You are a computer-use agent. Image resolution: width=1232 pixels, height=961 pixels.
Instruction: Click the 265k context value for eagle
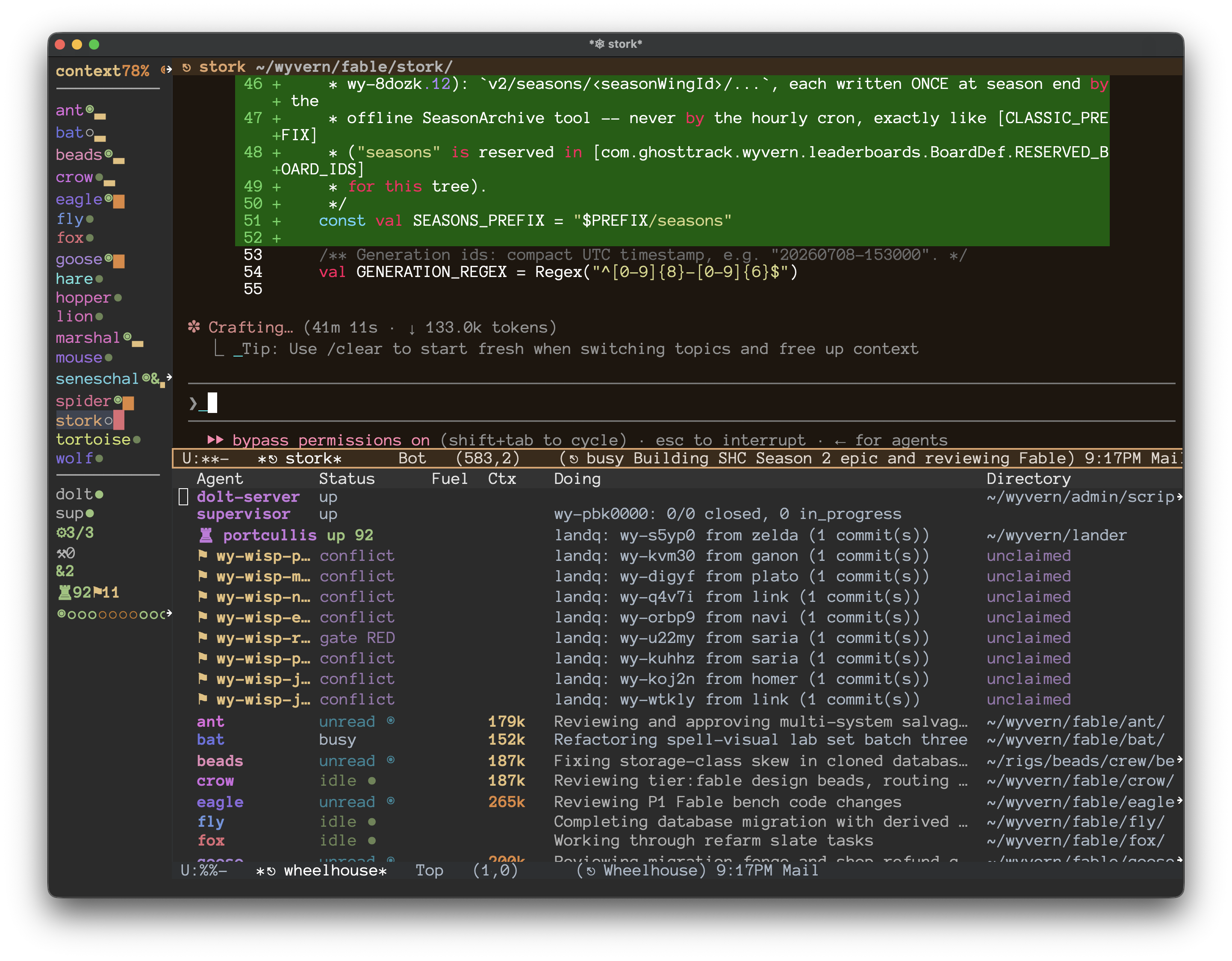click(x=507, y=802)
